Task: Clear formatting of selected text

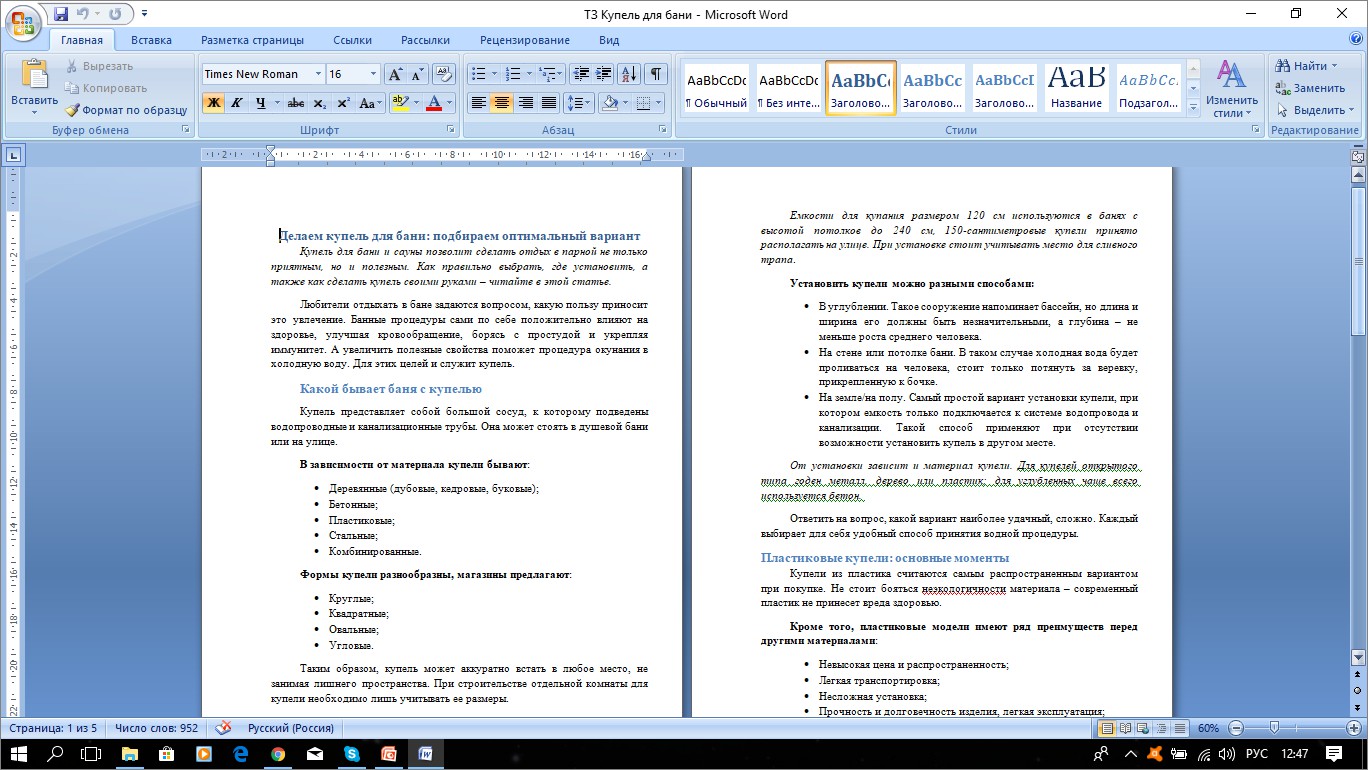Action: (x=444, y=74)
